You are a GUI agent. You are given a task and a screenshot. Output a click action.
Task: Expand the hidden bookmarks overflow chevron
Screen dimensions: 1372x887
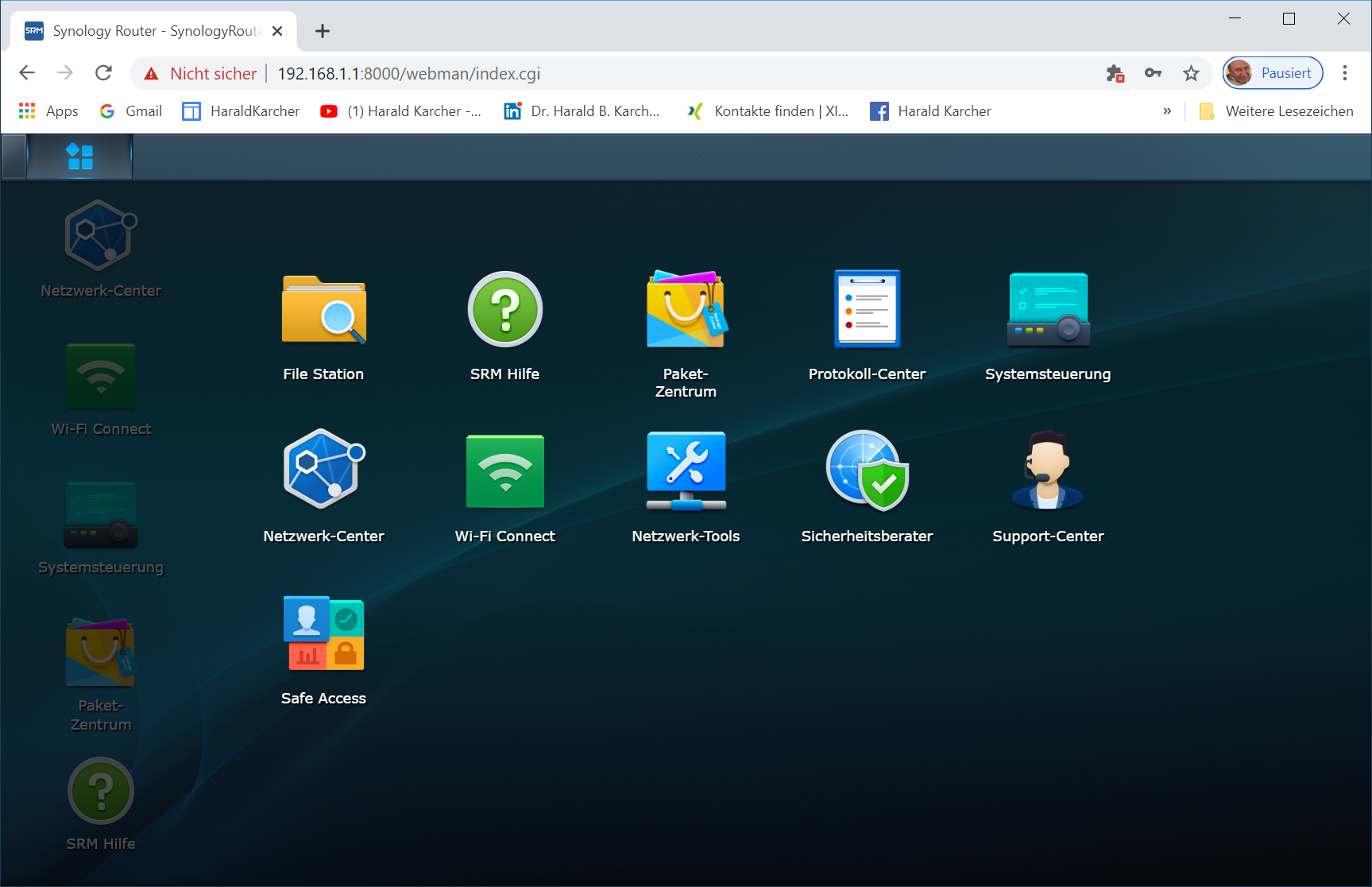(x=1167, y=111)
